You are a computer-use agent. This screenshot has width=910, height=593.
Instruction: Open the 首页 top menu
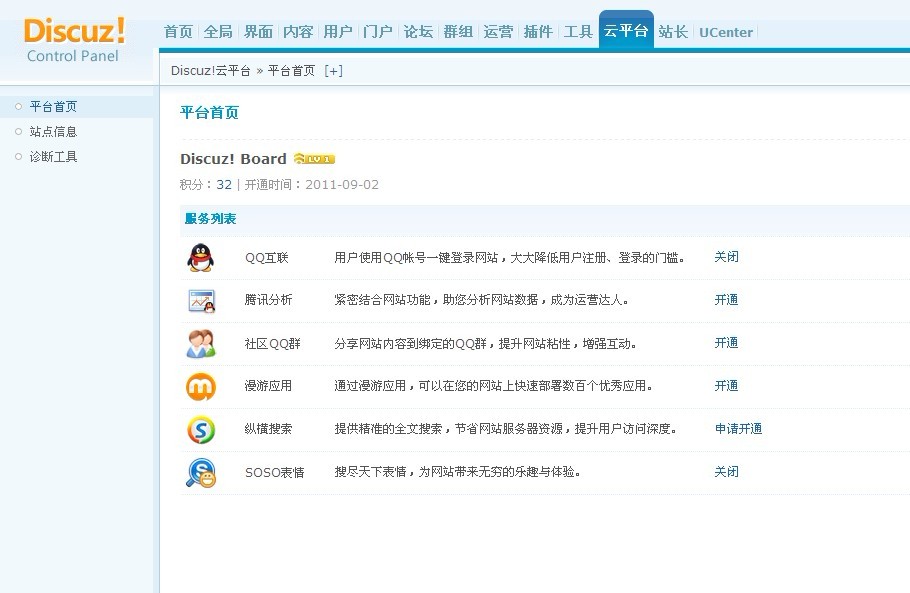coord(178,31)
